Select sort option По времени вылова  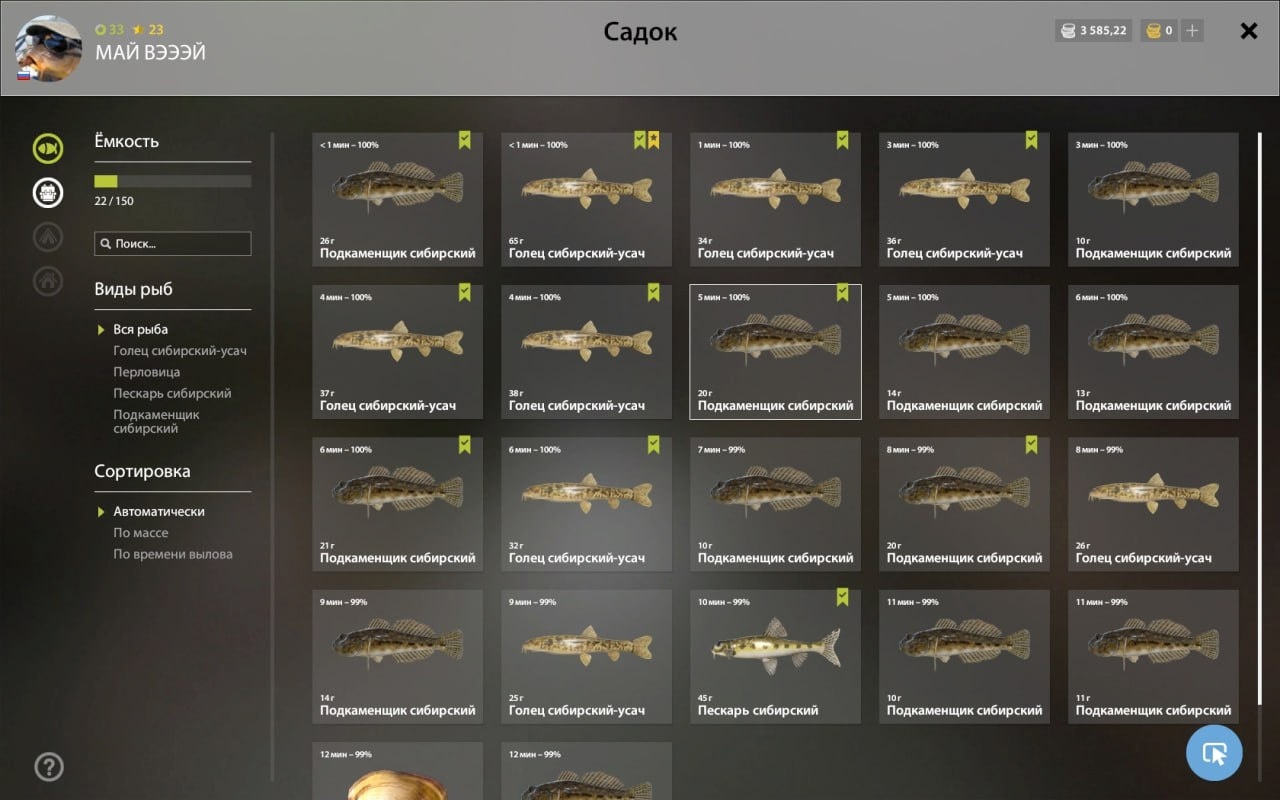[x=172, y=554]
